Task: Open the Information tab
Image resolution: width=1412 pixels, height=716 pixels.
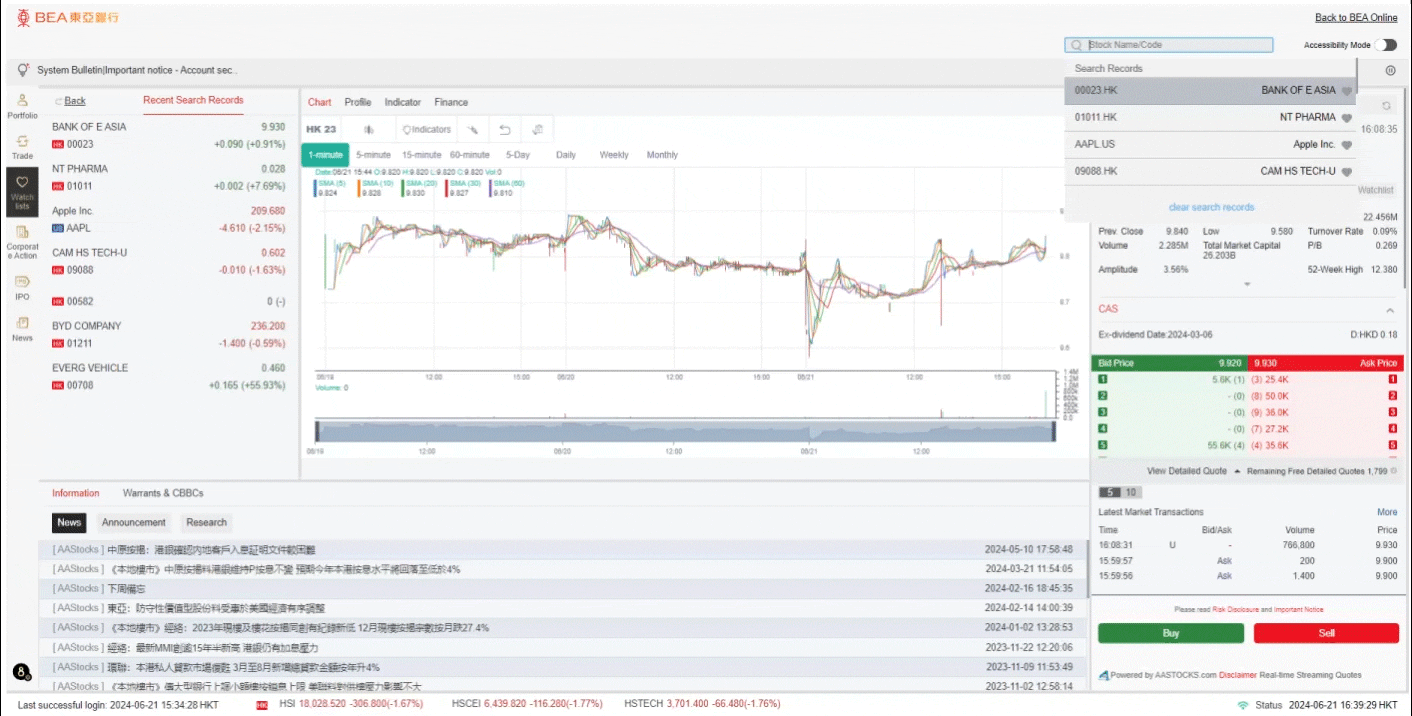Action: 76,493
